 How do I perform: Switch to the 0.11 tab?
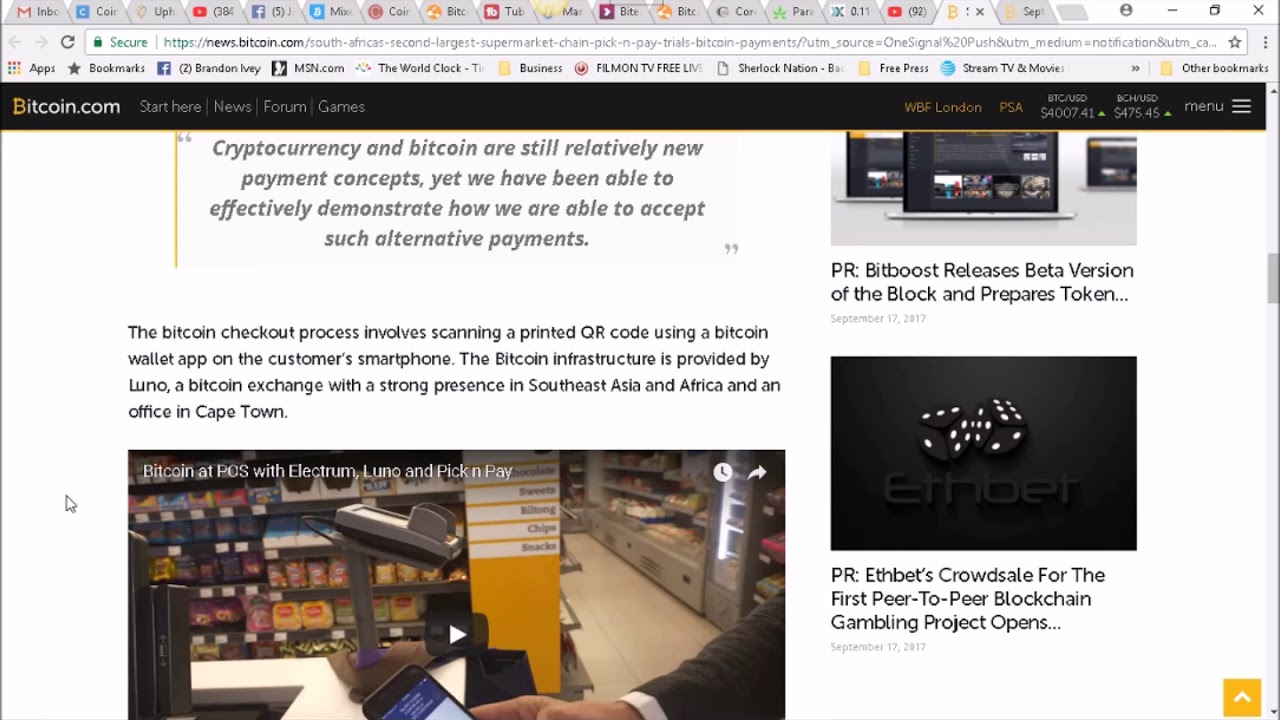[851, 12]
